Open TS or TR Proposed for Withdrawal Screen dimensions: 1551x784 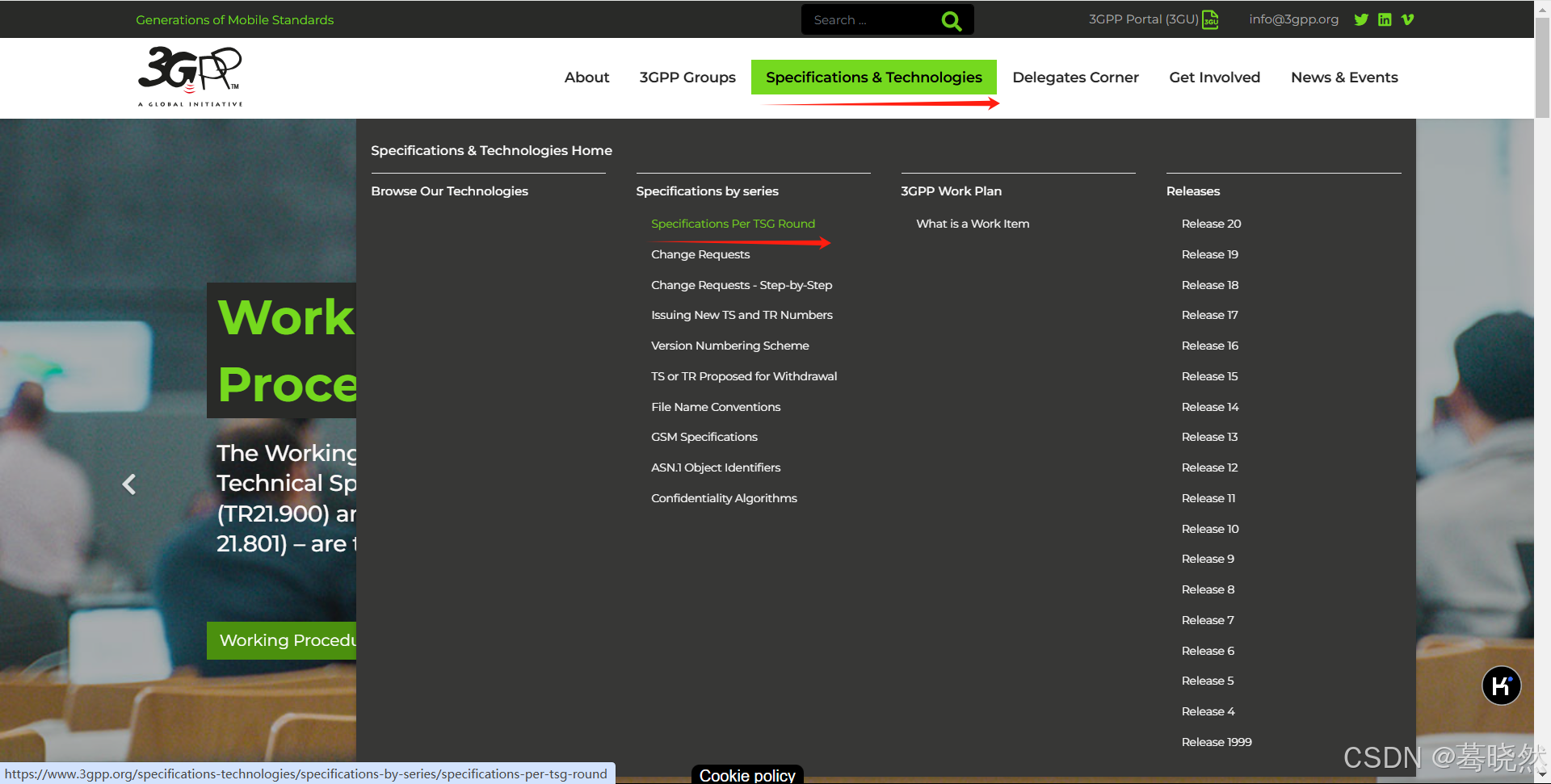point(744,376)
